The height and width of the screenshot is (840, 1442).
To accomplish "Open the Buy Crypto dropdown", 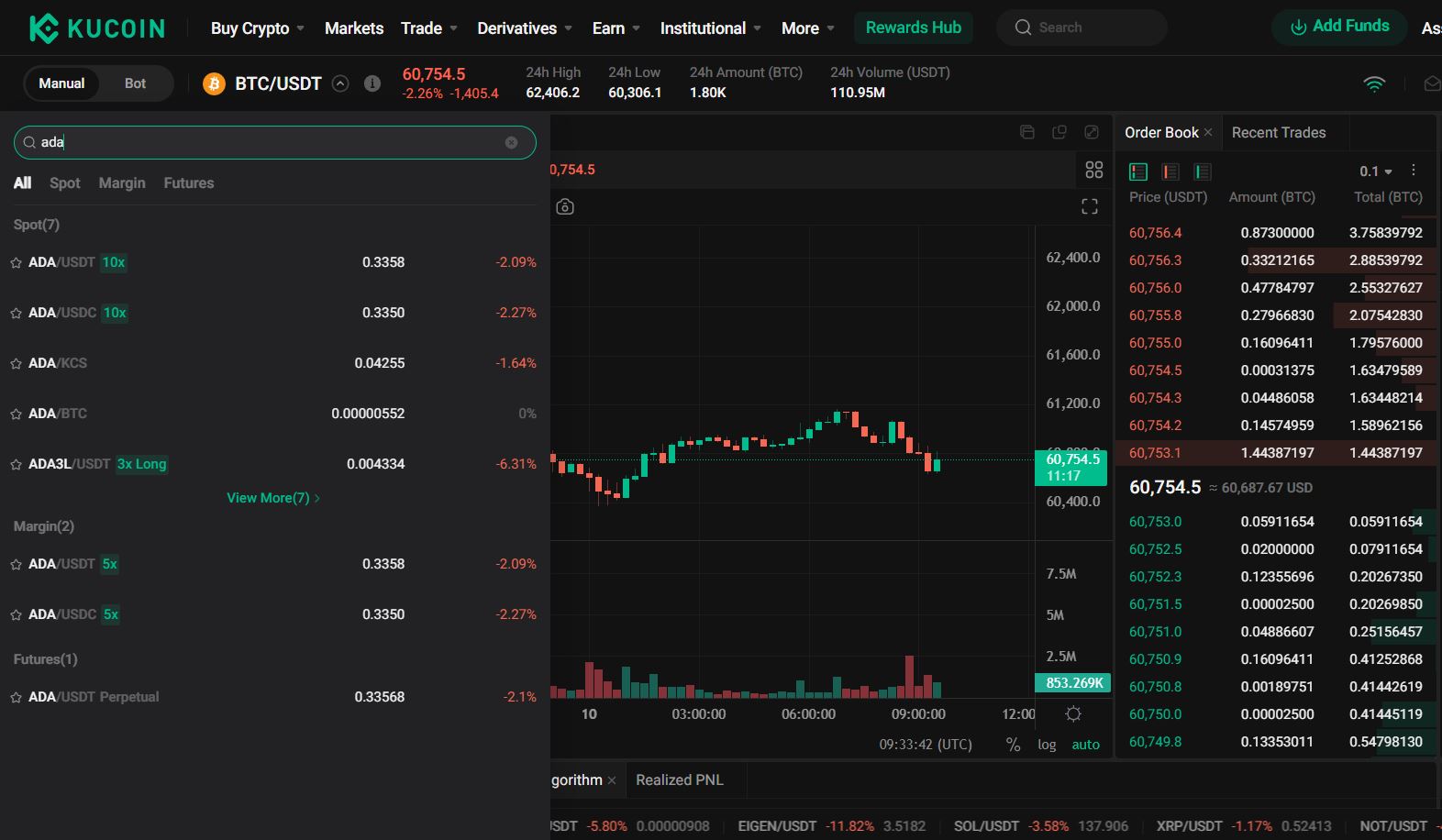I will [257, 28].
